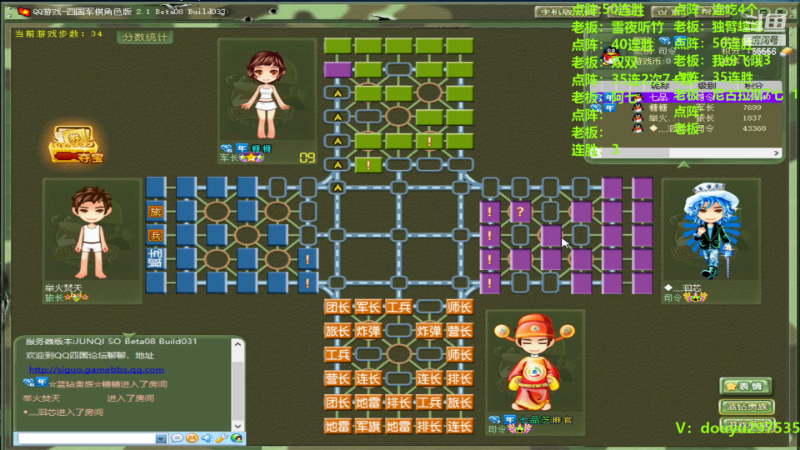The width and height of the screenshot is (800, 450).
Task: Click the 糖糖 girl avatar at top
Action: point(266,94)
